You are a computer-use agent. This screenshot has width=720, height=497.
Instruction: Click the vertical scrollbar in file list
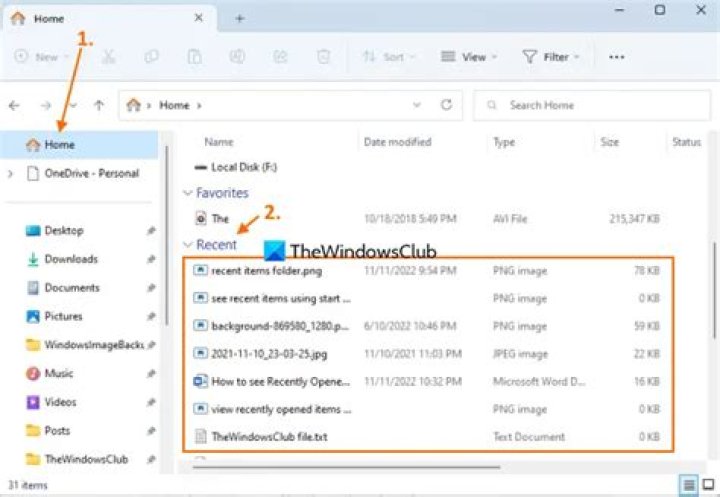[x=714, y=290]
